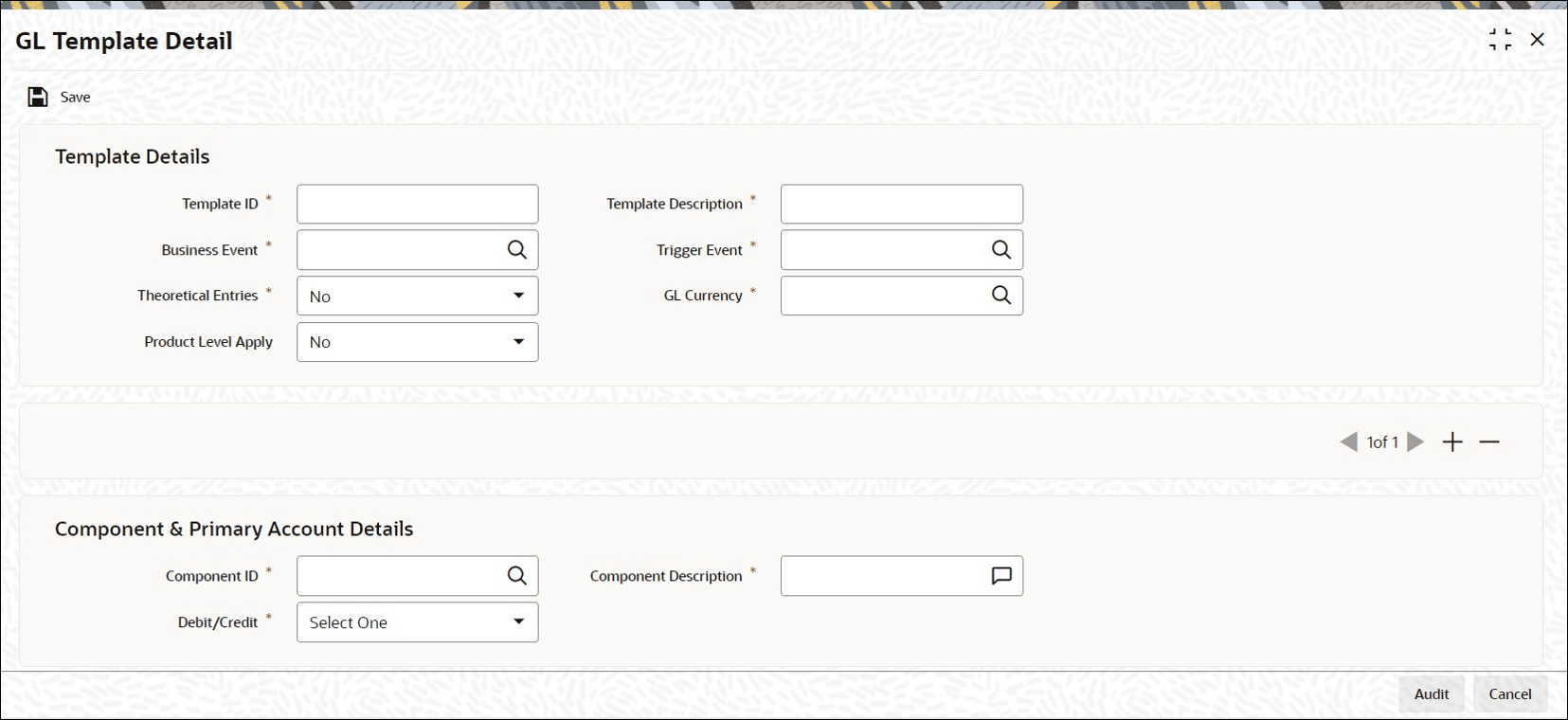Viewport: 1568px width, 720px height.
Task: Click the GL Template Detail title
Action: (124, 41)
